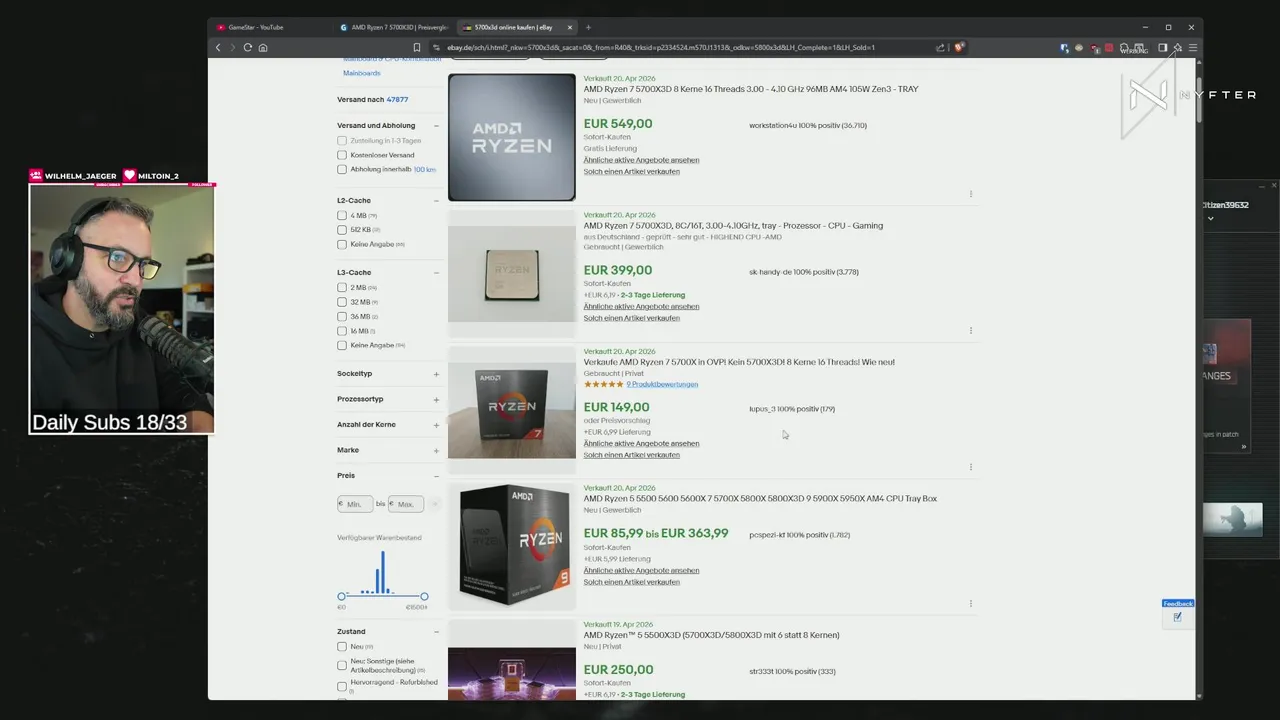Image resolution: width=1280 pixels, height=720 pixels.
Task: Open the browser hamburger menu
Action: (1192, 47)
